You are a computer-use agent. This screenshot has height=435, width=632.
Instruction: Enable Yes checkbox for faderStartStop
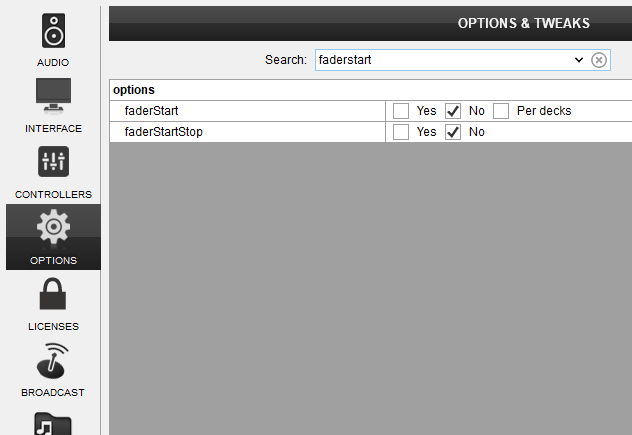pyautogui.click(x=401, y=132)
